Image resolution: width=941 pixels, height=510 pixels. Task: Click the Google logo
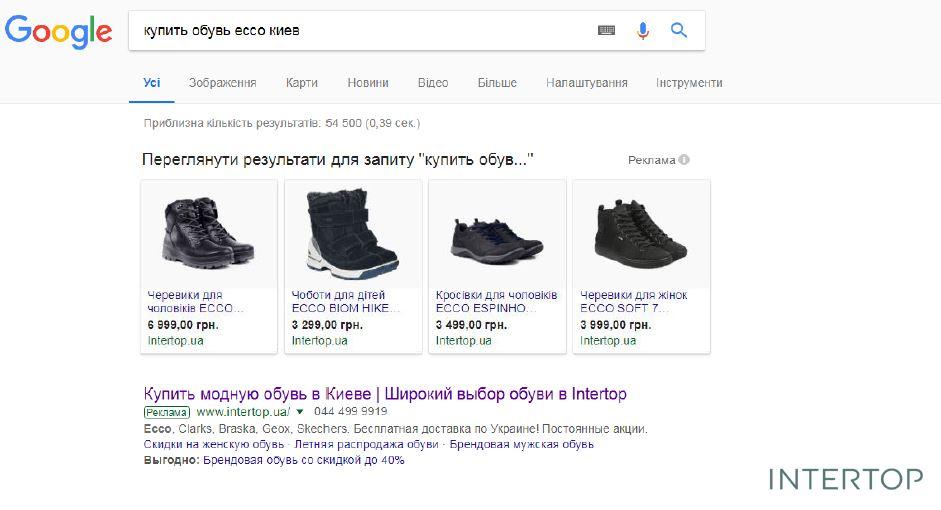[x=58, y=31]
